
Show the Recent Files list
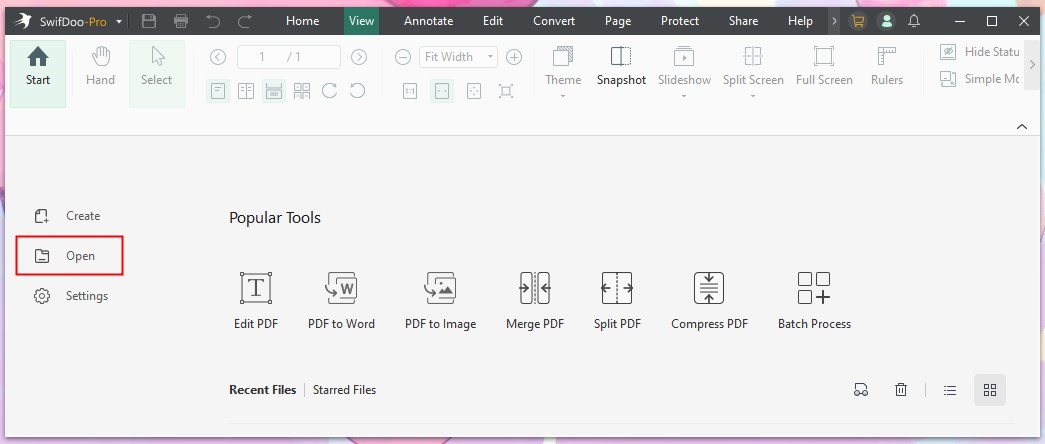point(263,390)
